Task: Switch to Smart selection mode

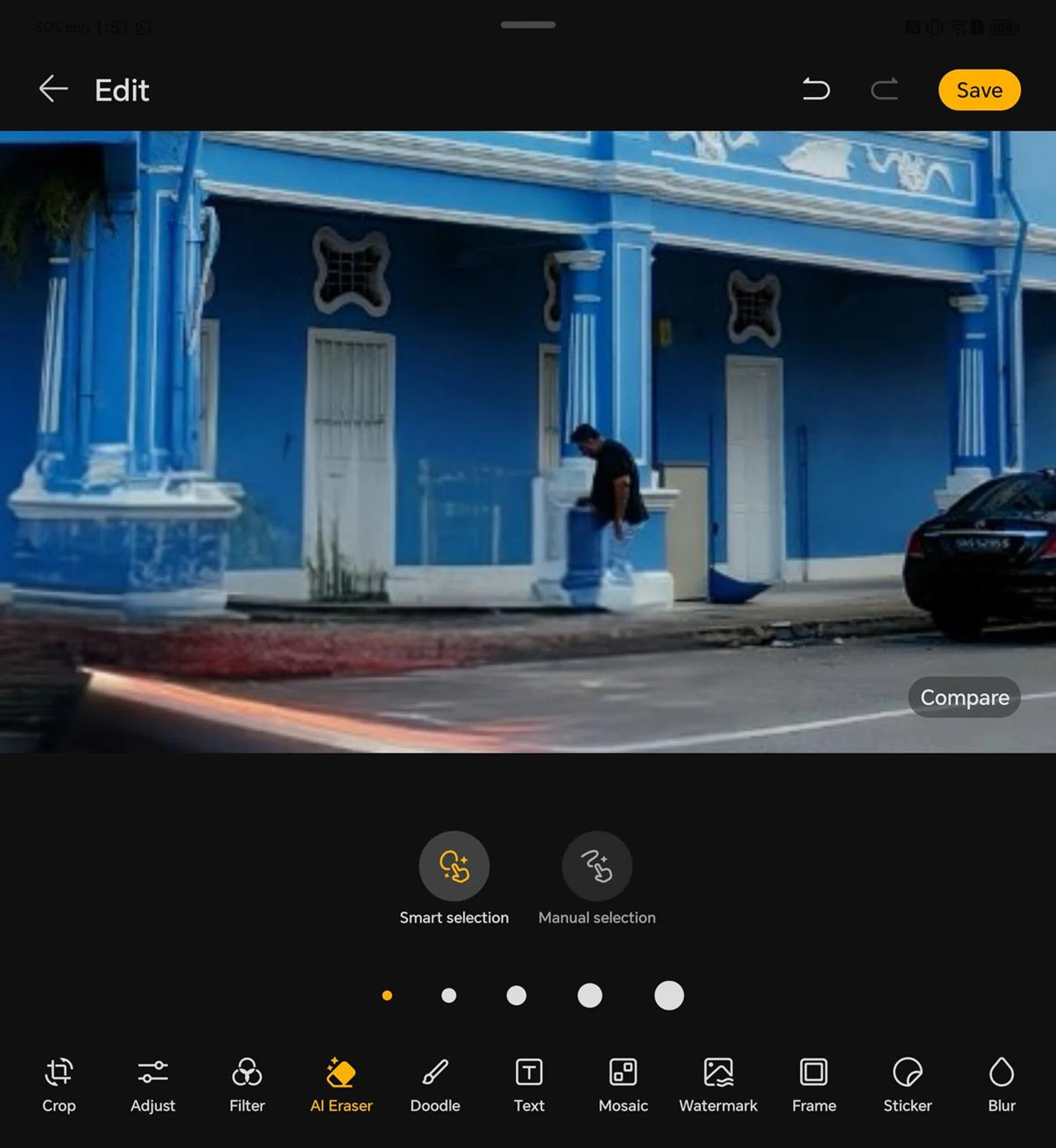Action: (454, 866)
